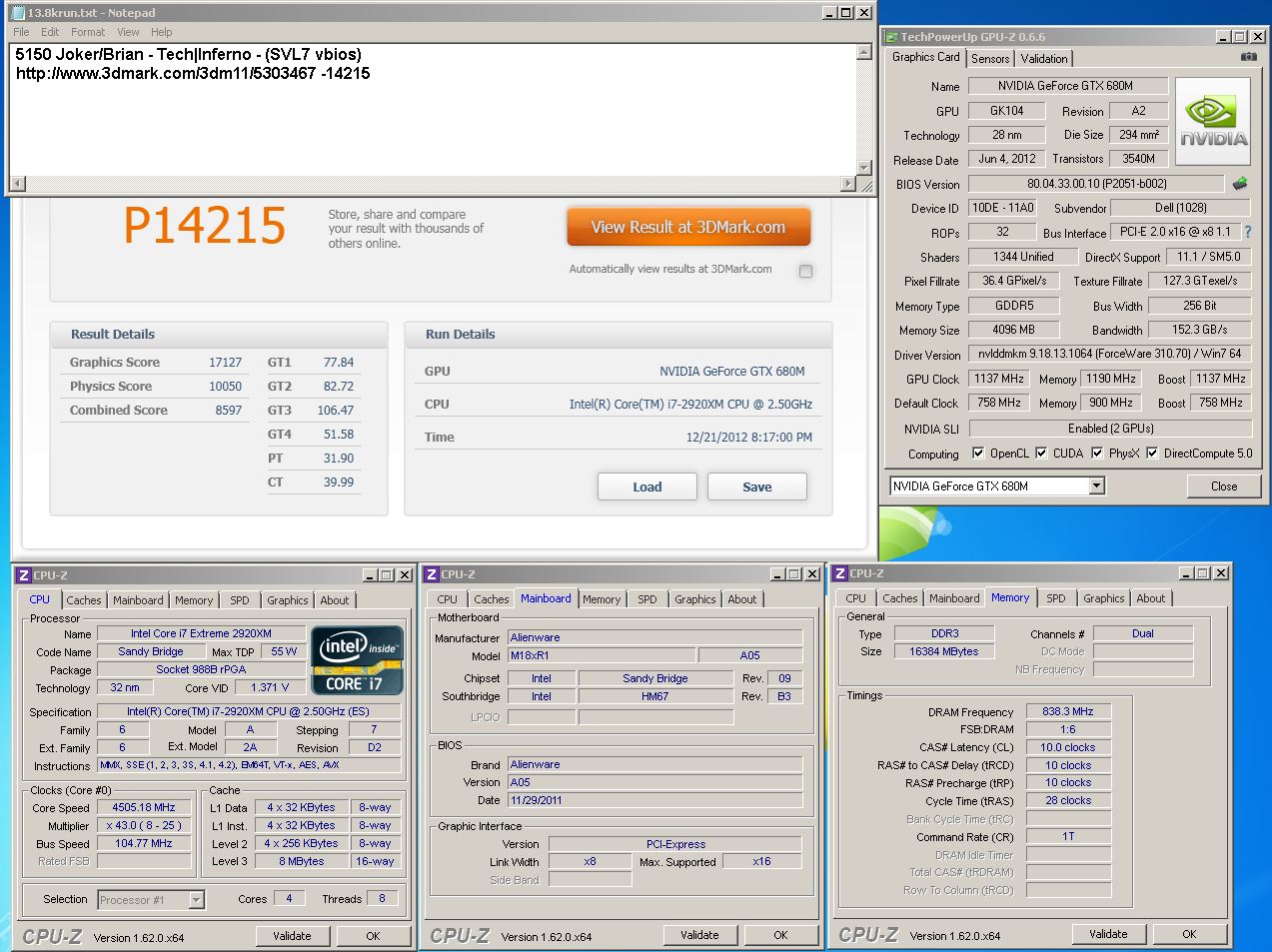The width and height of the screenshot is (1272, 952).
Task: Click the Notepad horizontal scrollbar right arrow
Action: (848, 184)
